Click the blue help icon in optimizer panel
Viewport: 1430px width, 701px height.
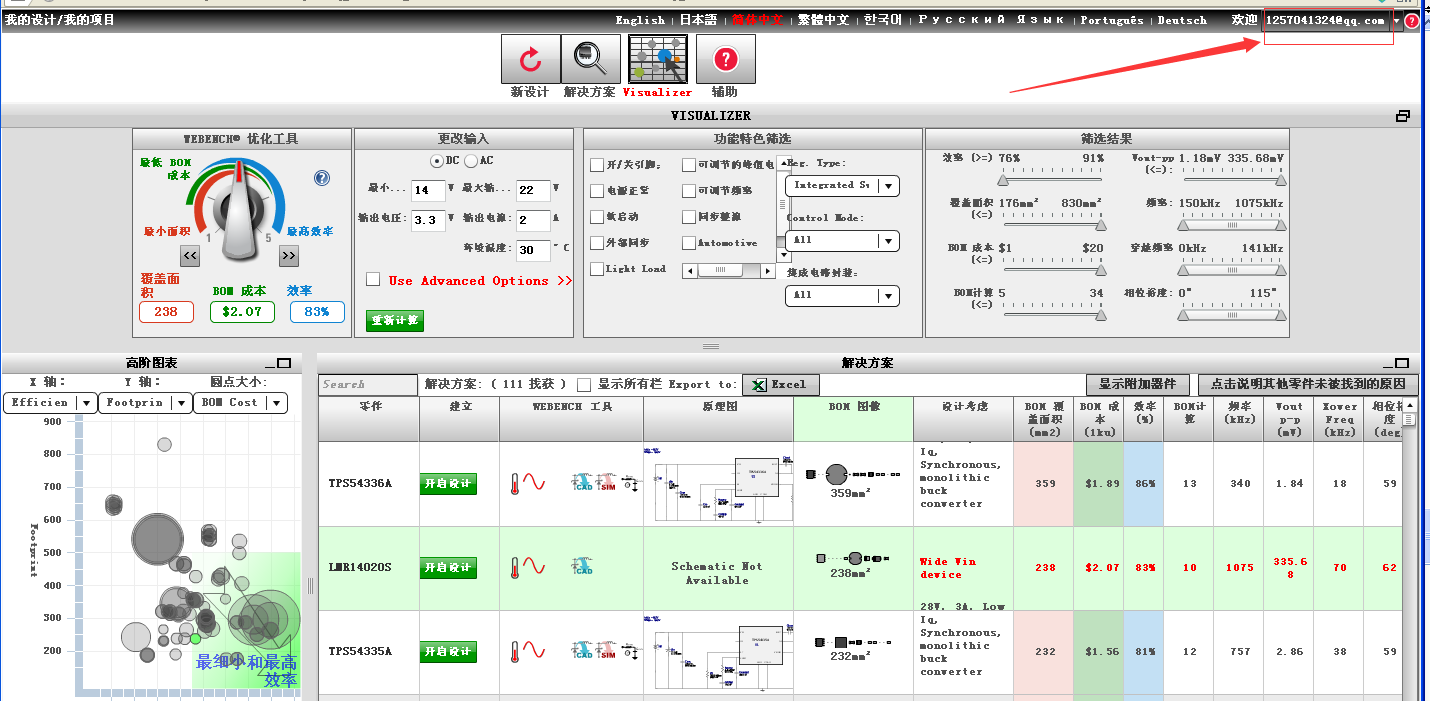(x=322, y=178)
